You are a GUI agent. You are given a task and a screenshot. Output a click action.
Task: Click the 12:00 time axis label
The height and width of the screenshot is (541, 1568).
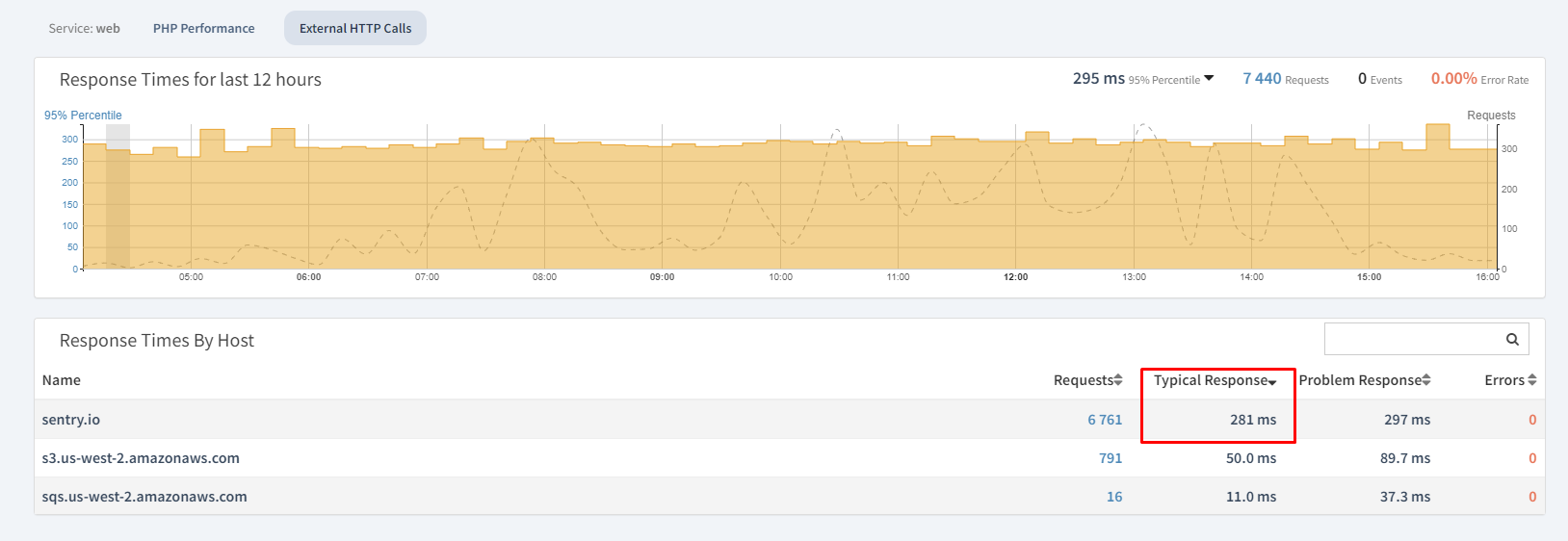click(x=1015, y=277)
